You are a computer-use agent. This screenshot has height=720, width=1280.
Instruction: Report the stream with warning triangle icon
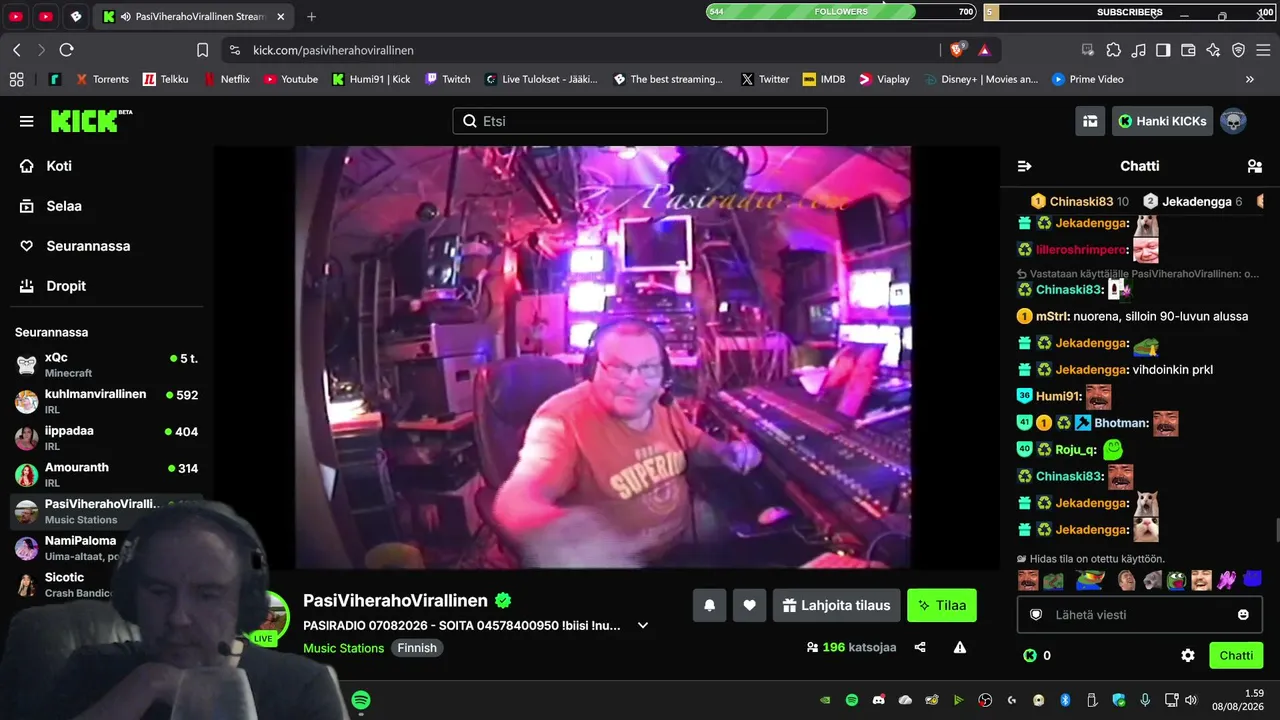tap(960, 647)
